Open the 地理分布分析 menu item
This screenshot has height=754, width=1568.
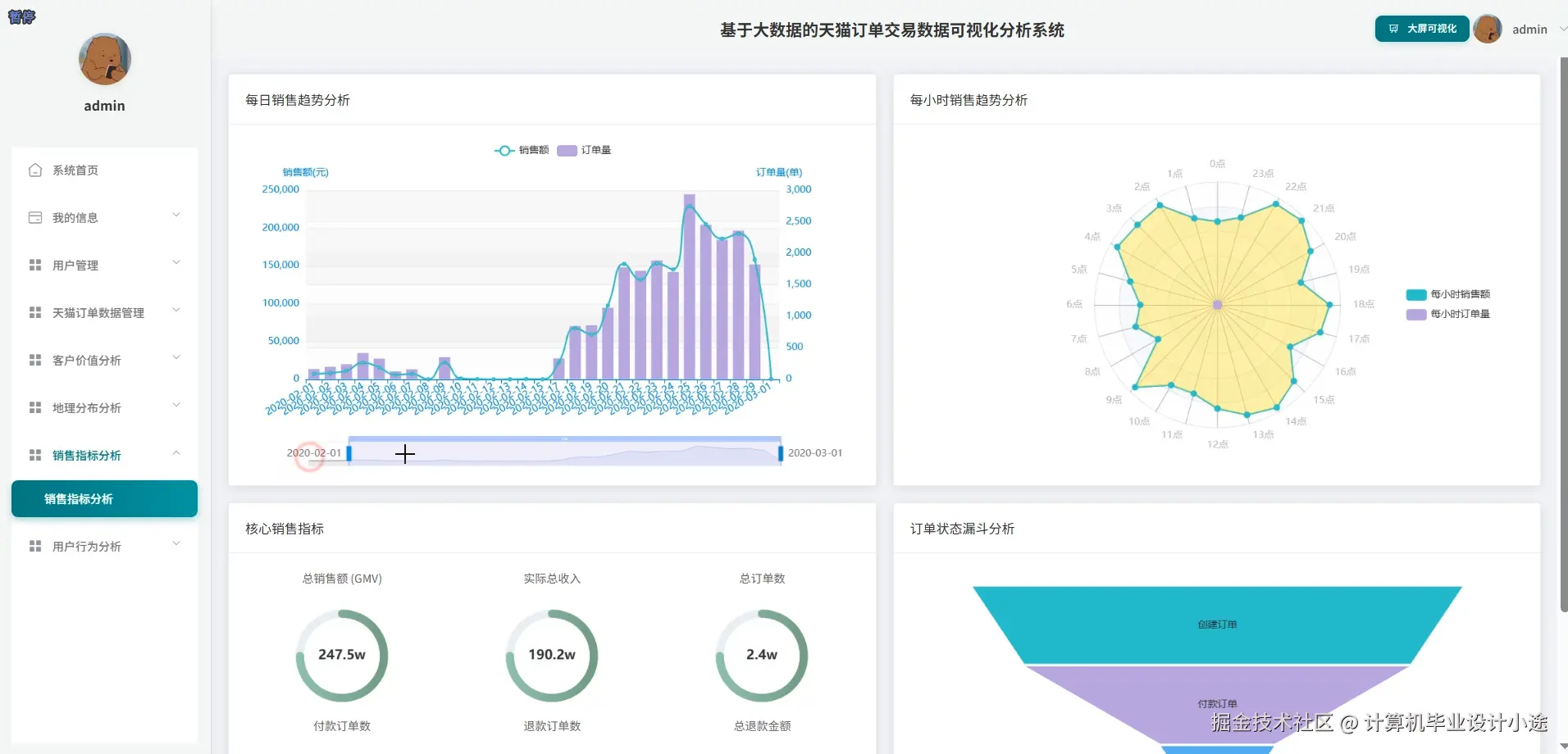pyautogui.click(x=105, y=408)
